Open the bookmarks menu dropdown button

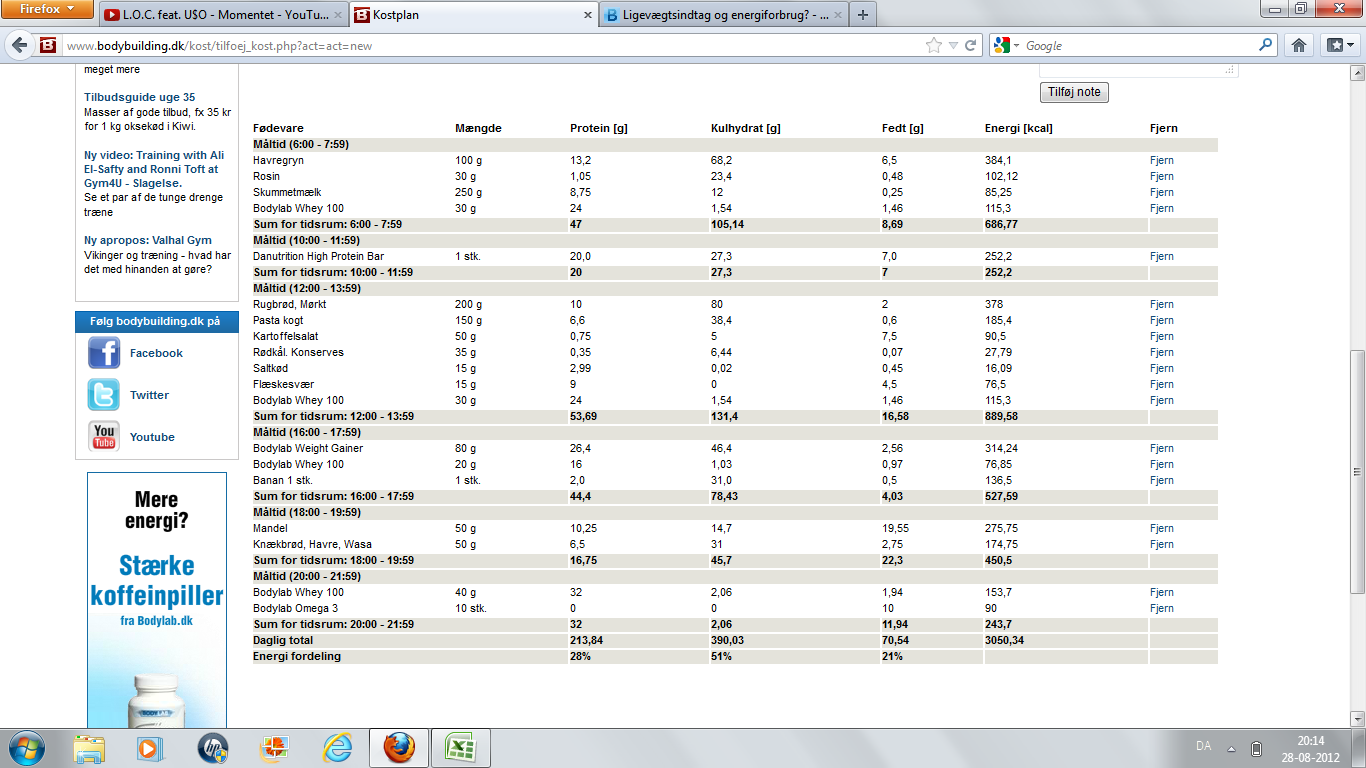coord(1338,45)
